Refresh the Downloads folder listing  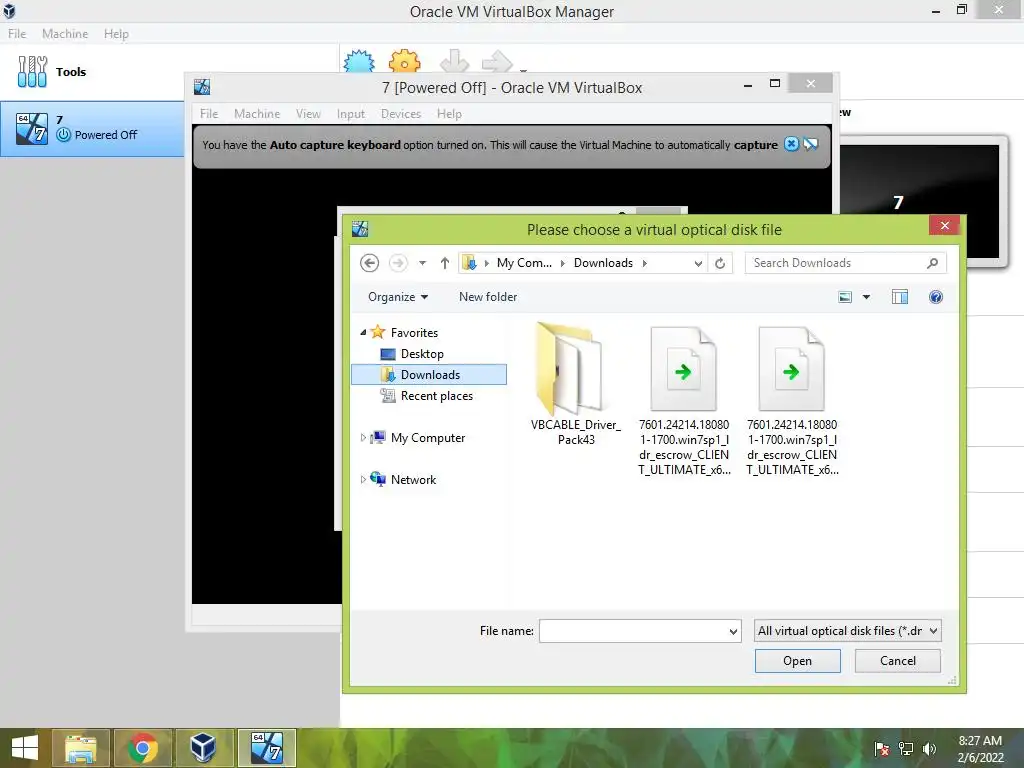pos(720,263)
